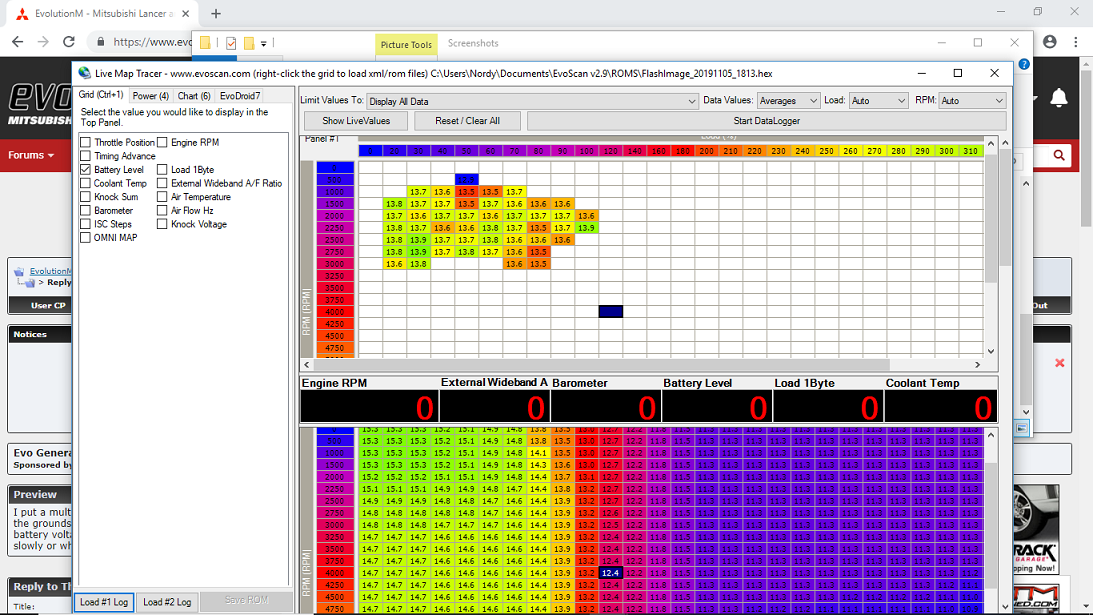Open a new browser tab
Image resolution: width=1093 pixels, height=615 pixels.
point(215,13)
